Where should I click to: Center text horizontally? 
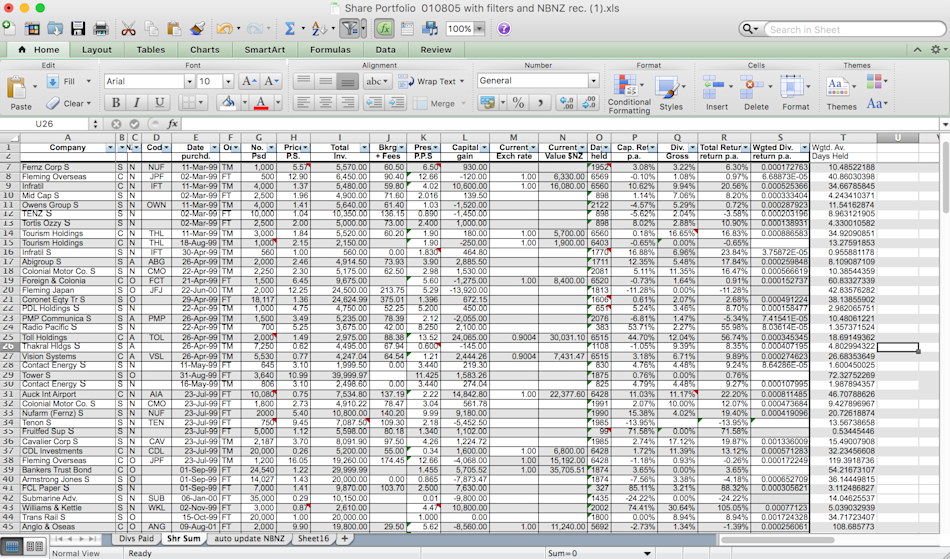click(x=325, y=103)
